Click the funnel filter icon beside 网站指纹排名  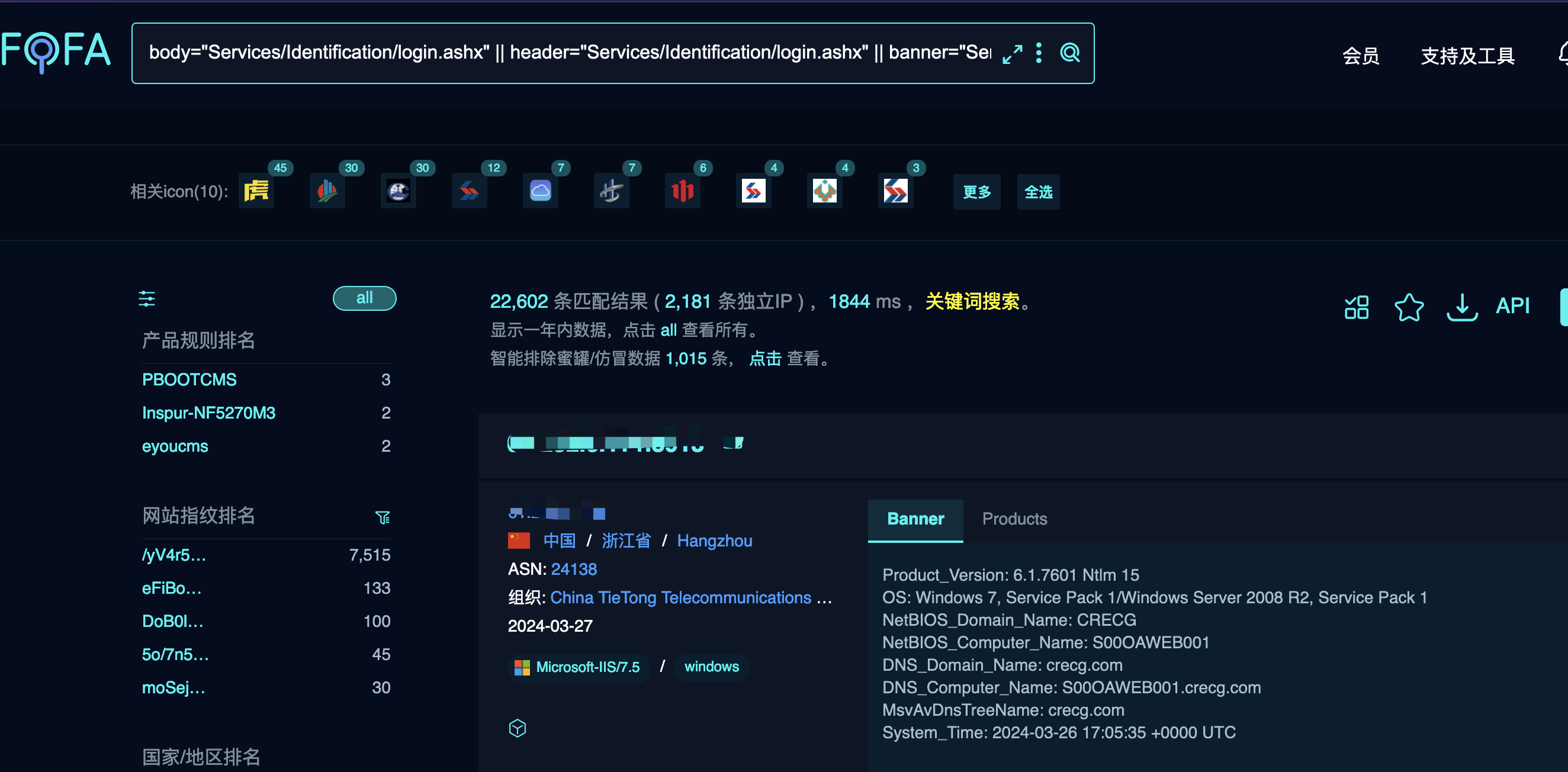383,516
